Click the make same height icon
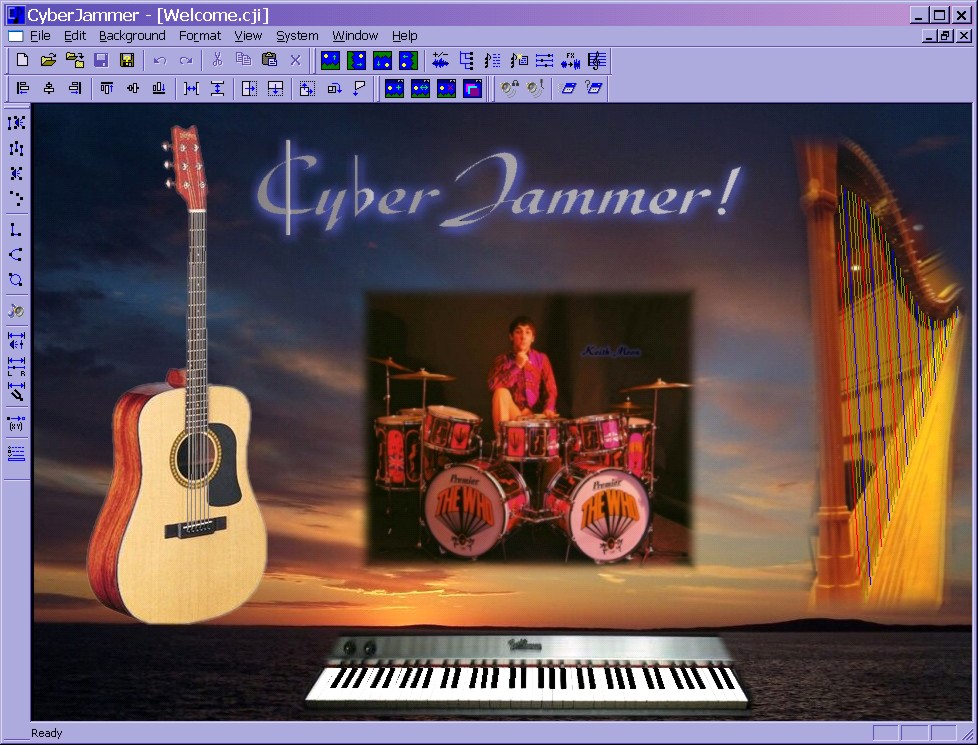This screenshot has height=745, width=978. click(276, 89)
